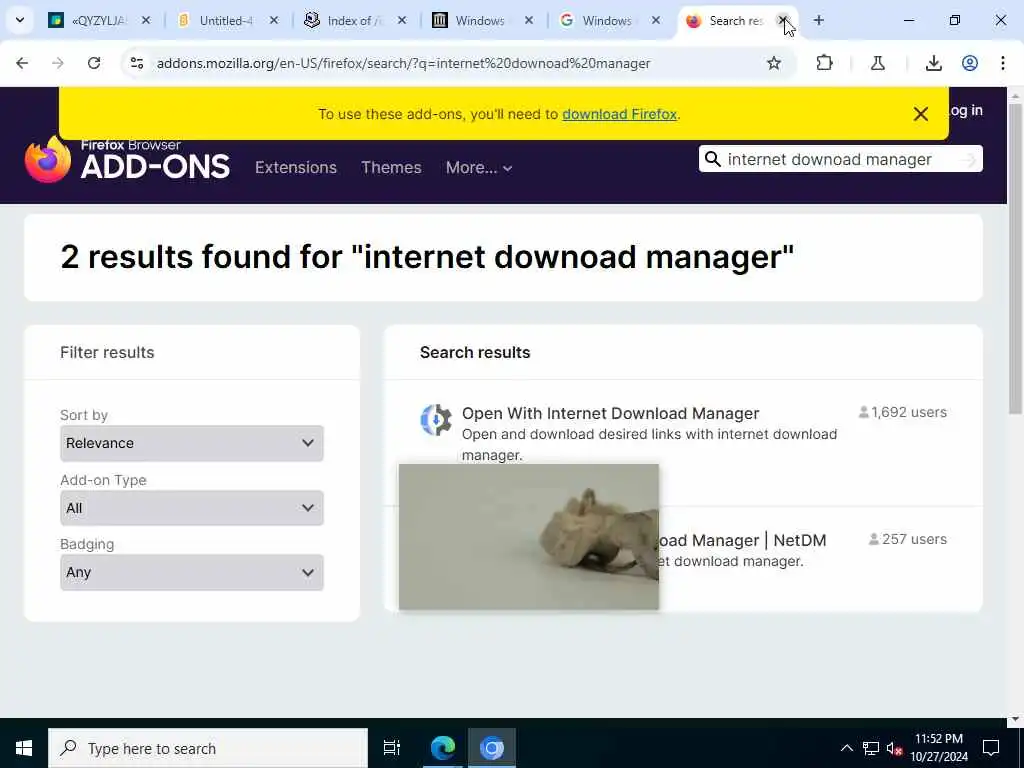
Task: Open the NetDM download manager result
Action: tap(743, 541)
